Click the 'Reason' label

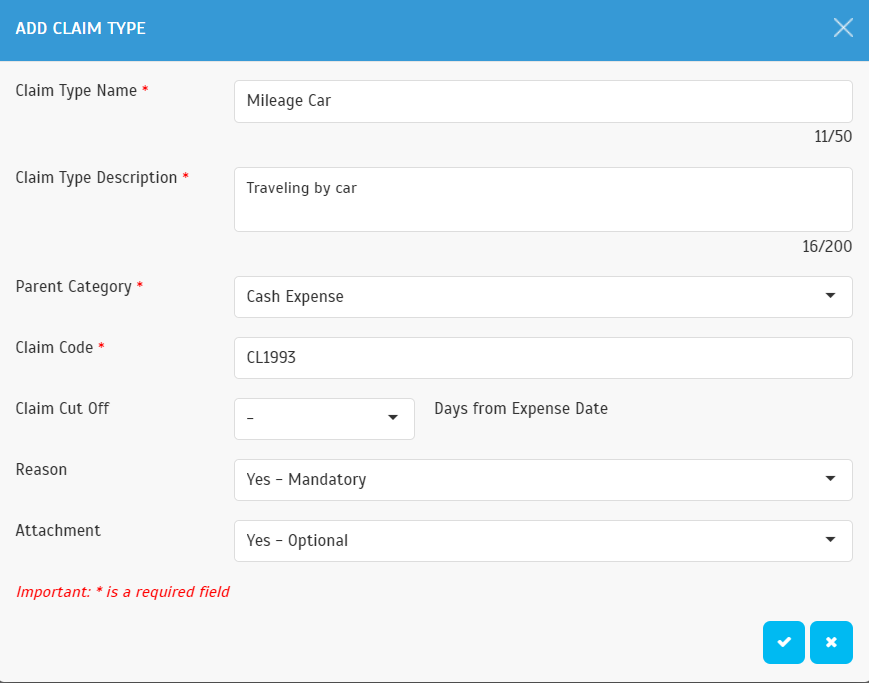pyautogui.click(x=42, y=470)
